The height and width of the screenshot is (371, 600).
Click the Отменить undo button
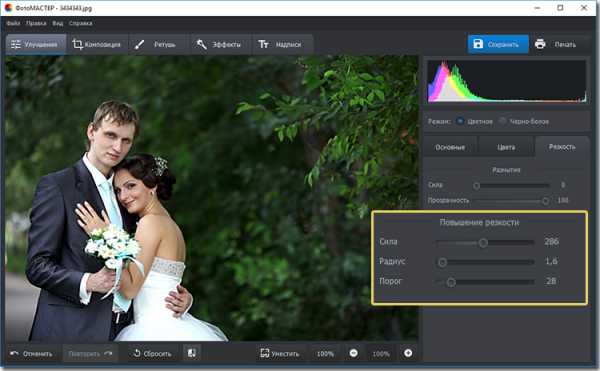coord(31,353)
